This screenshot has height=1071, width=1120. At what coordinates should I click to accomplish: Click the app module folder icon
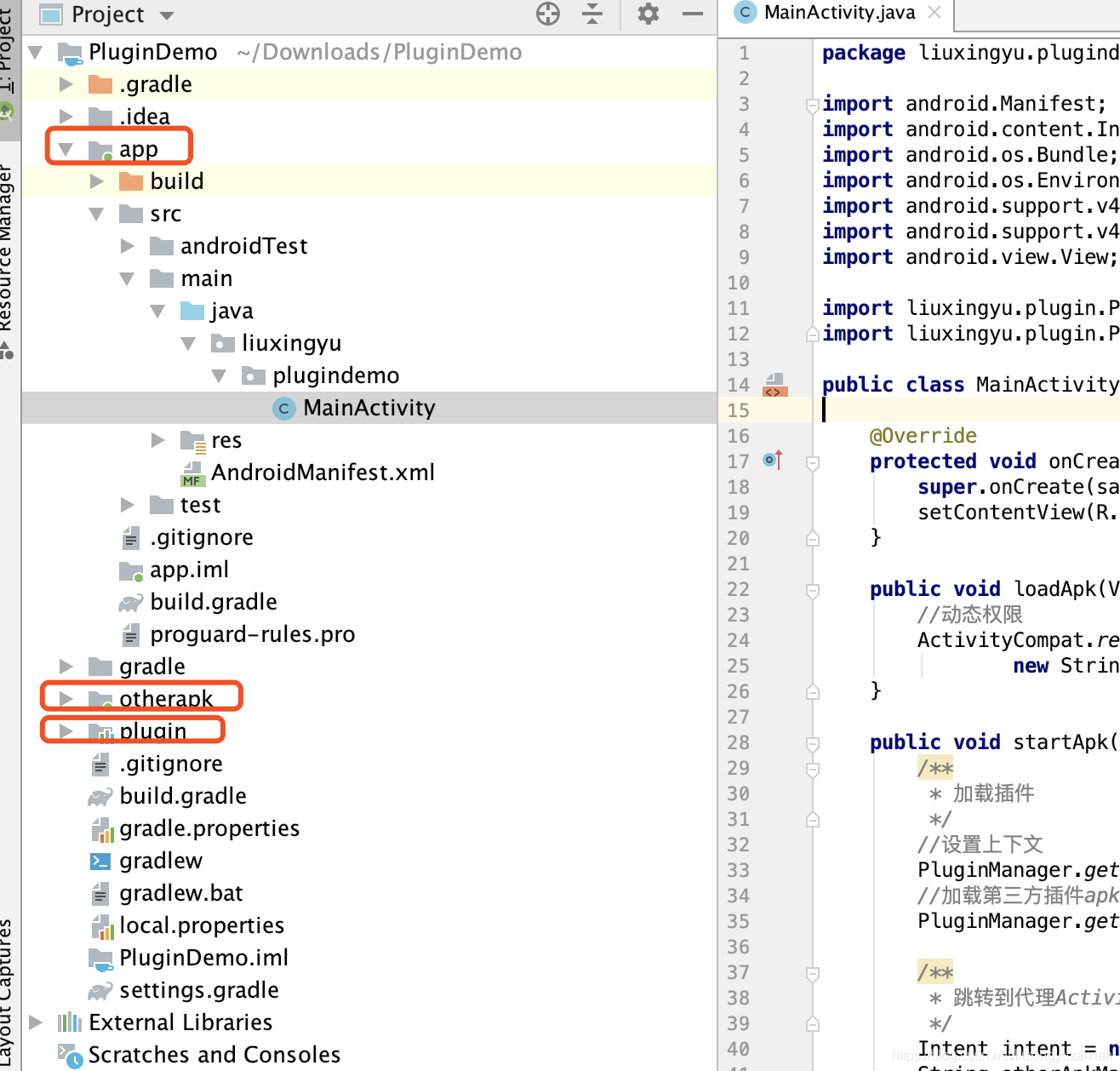point(101,151)
